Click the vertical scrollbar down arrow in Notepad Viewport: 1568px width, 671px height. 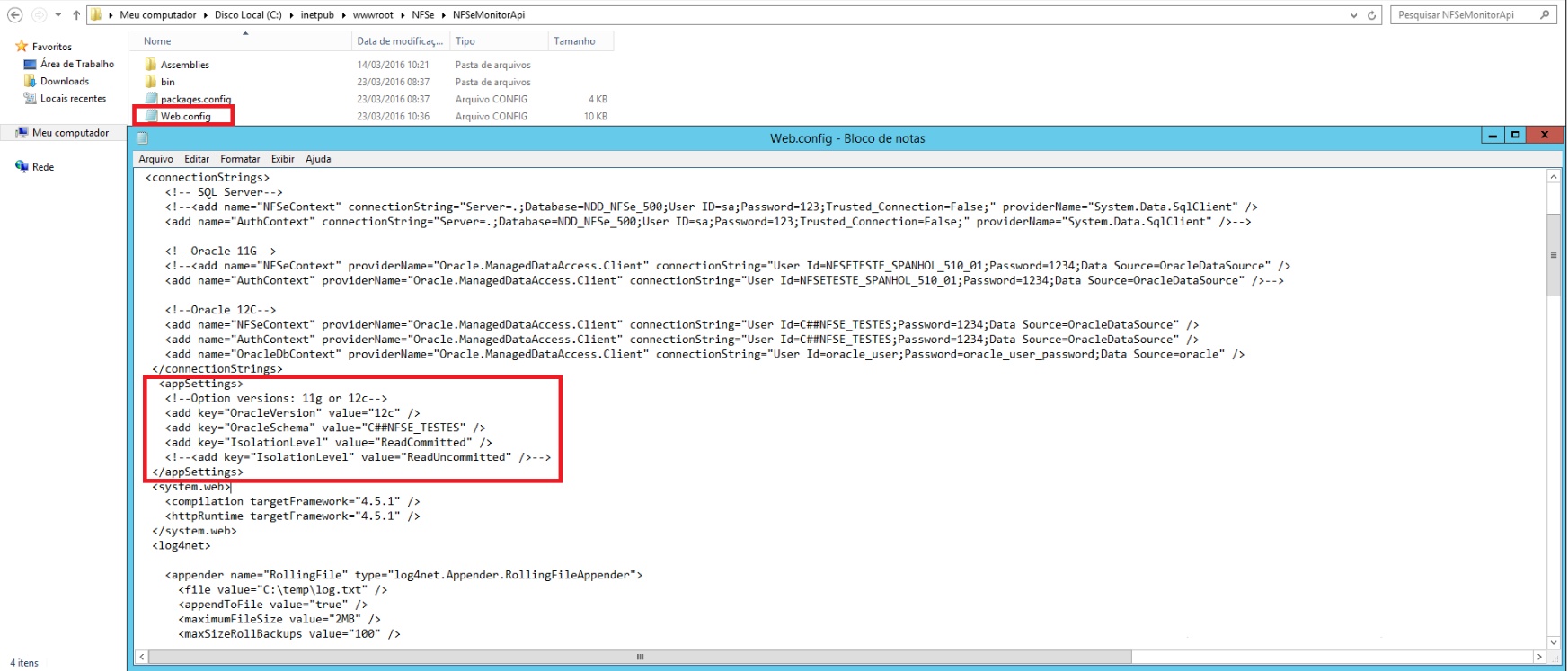[1554, 642]
